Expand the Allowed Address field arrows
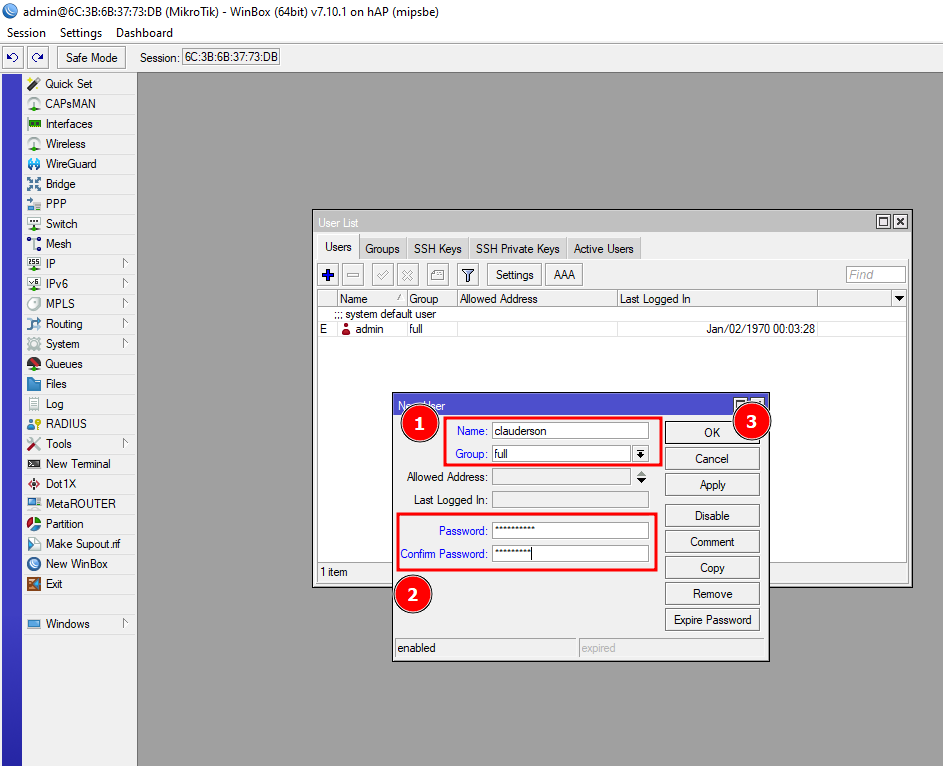The image size is (943, 766). [641, 478]
